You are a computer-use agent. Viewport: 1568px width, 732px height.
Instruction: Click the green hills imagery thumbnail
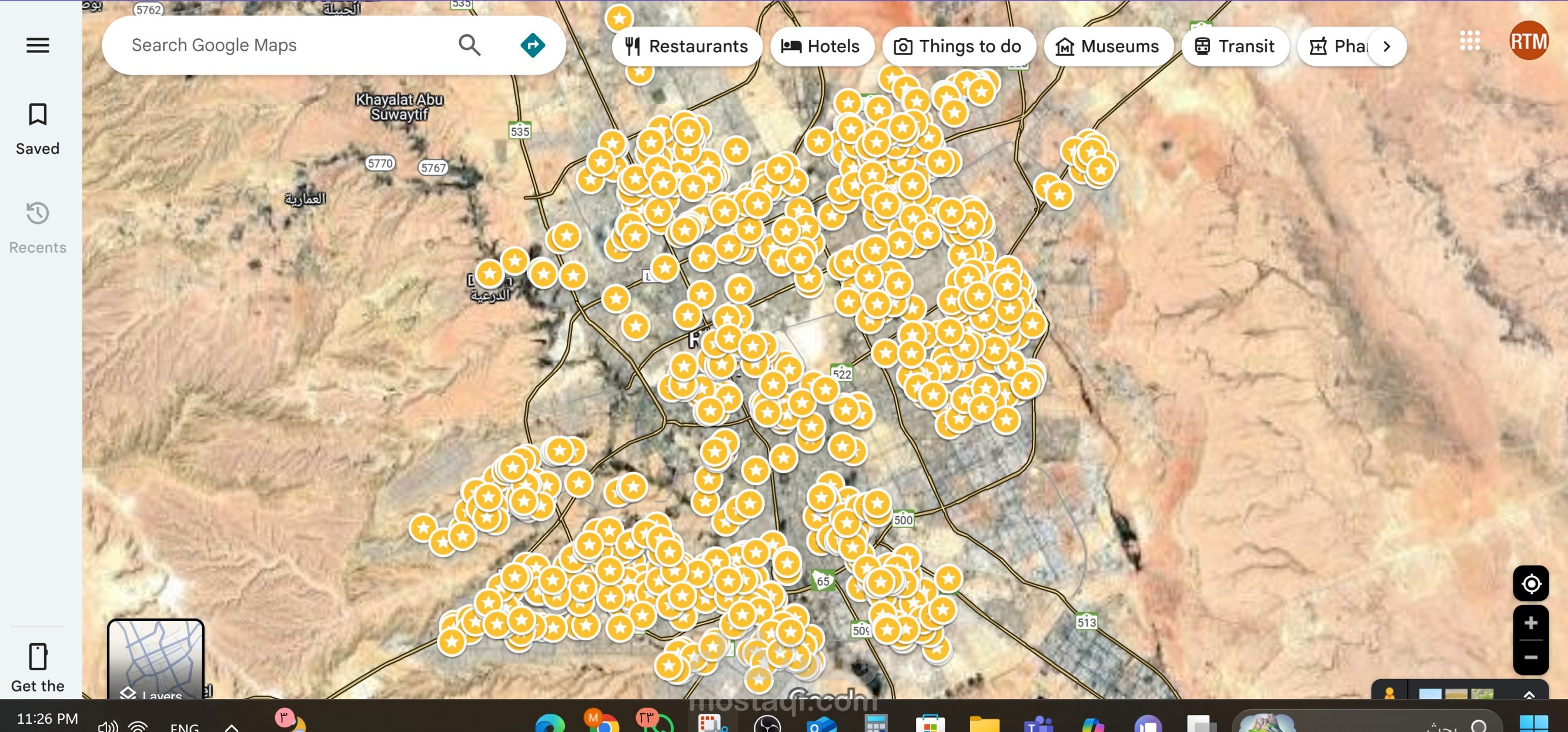coord(1482,694)
